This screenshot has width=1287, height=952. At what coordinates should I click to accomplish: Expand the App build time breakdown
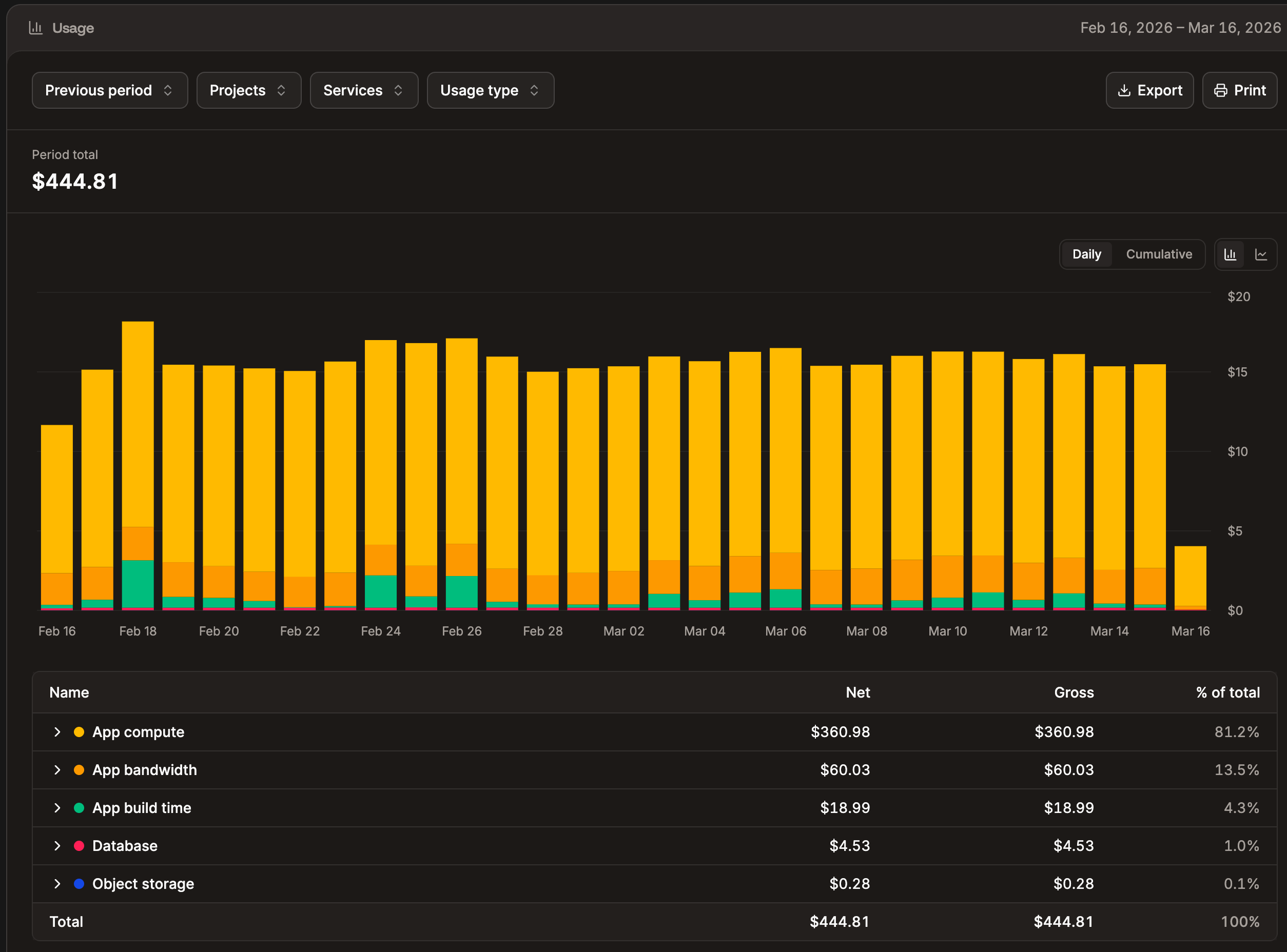[57, 808]
